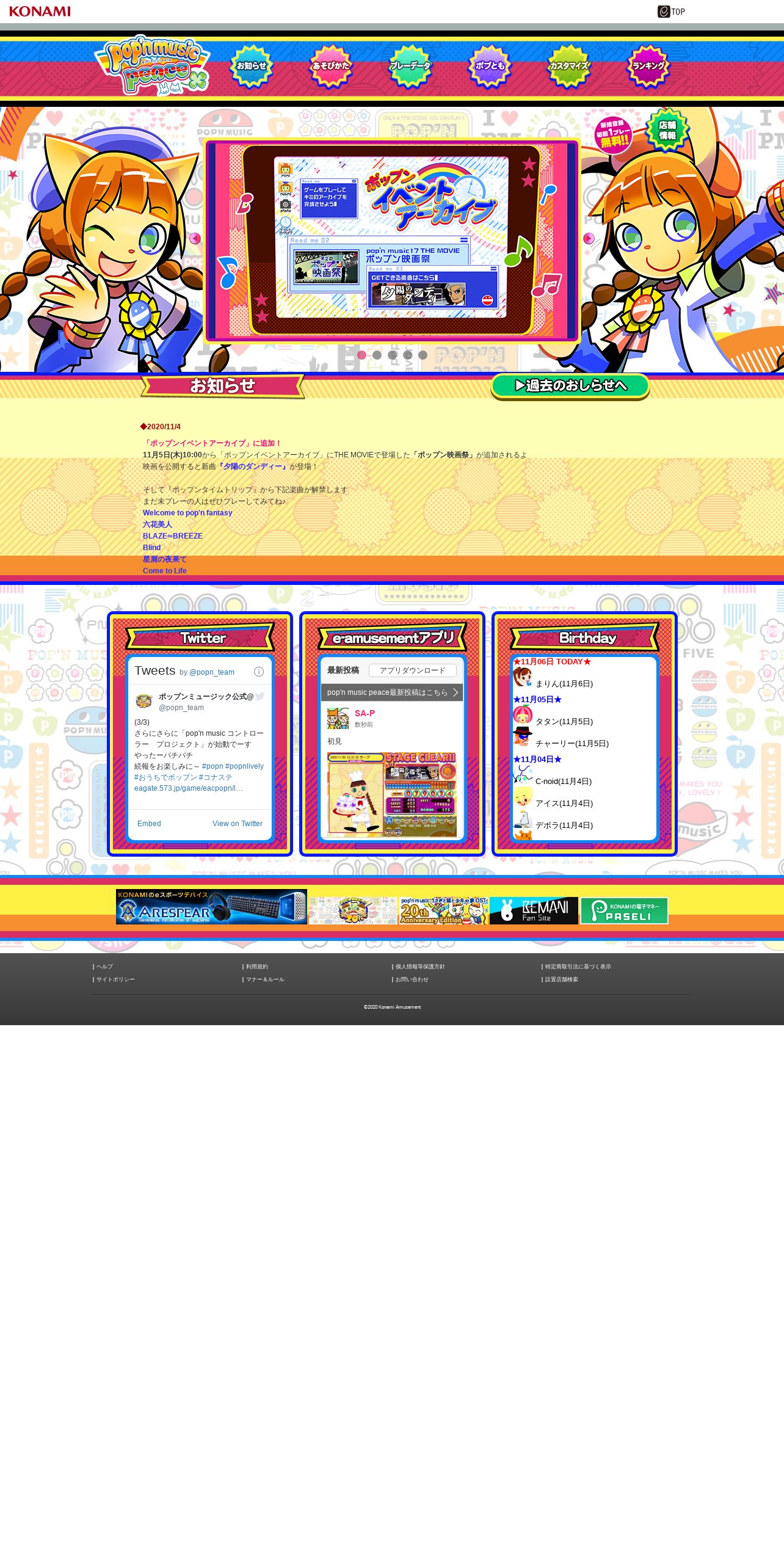Open the pop'n 20th anniversary banner

(353, 910)
